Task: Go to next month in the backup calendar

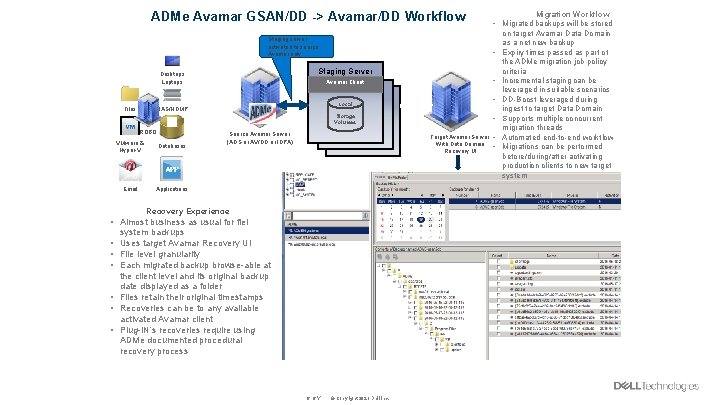Action: 442,196
